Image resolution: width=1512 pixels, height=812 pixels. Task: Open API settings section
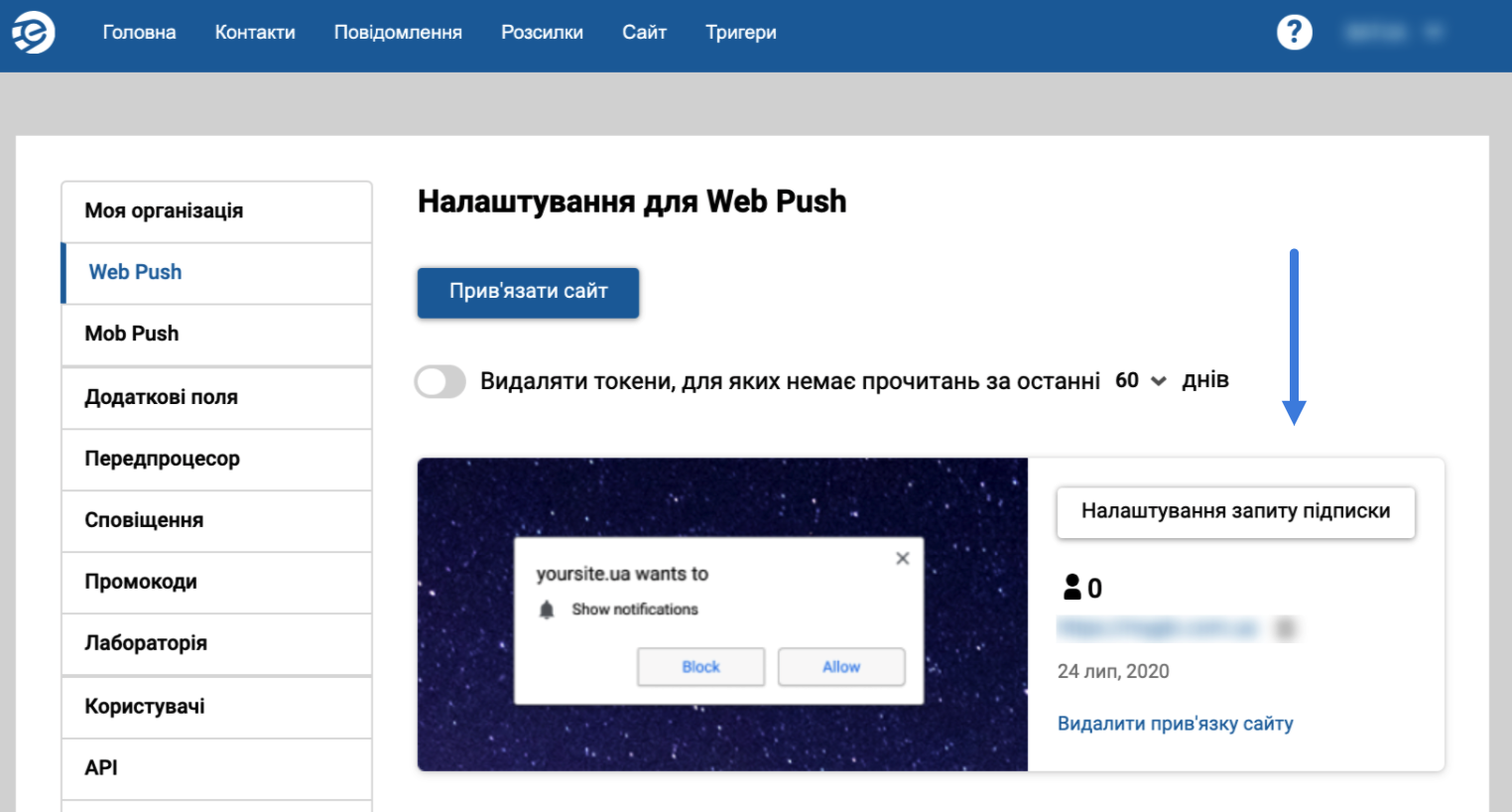(x=216, y=769)
